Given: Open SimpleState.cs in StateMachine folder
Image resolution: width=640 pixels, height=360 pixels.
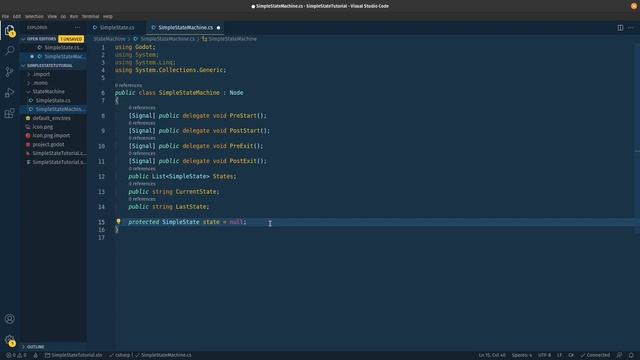Looking at the screenshot, I should [53, 100].
